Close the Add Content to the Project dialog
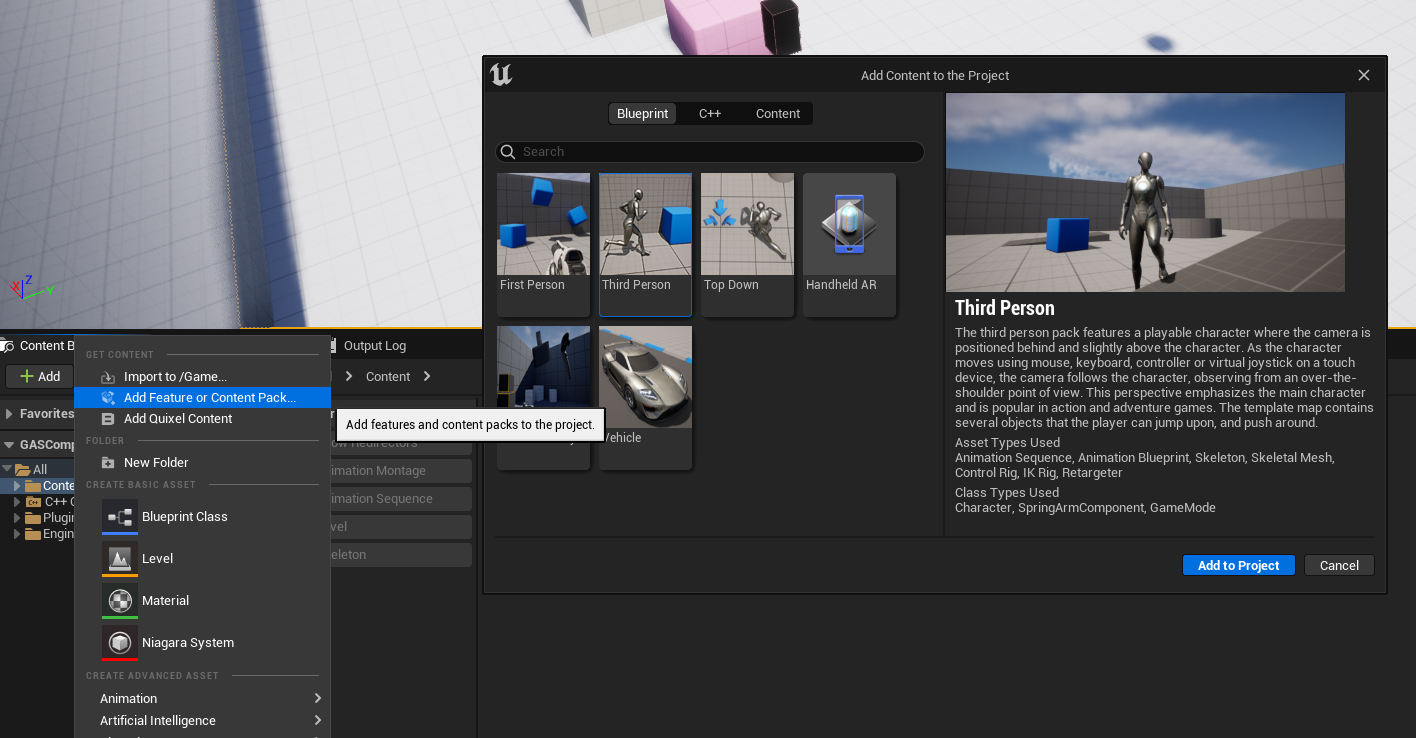 click(1364, 75)
